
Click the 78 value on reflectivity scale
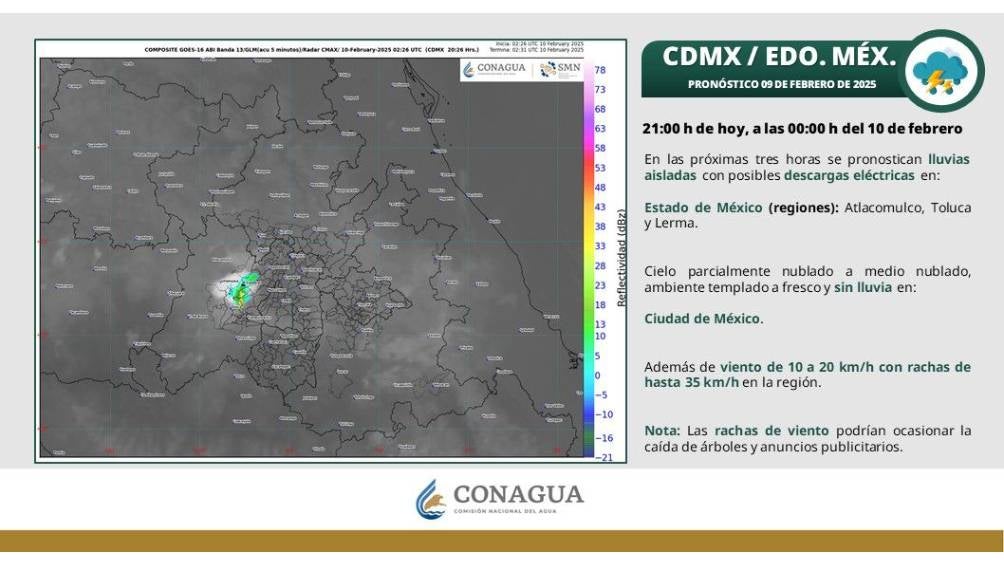[601, 70]
